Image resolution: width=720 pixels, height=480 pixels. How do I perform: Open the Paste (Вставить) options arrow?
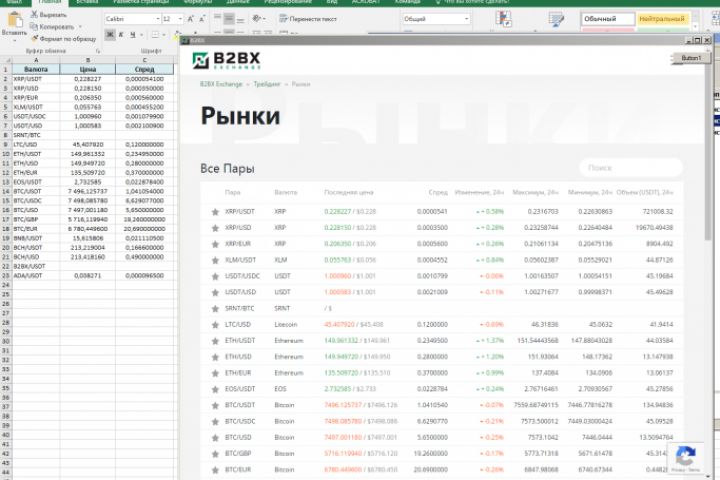[x=14, y=40]
